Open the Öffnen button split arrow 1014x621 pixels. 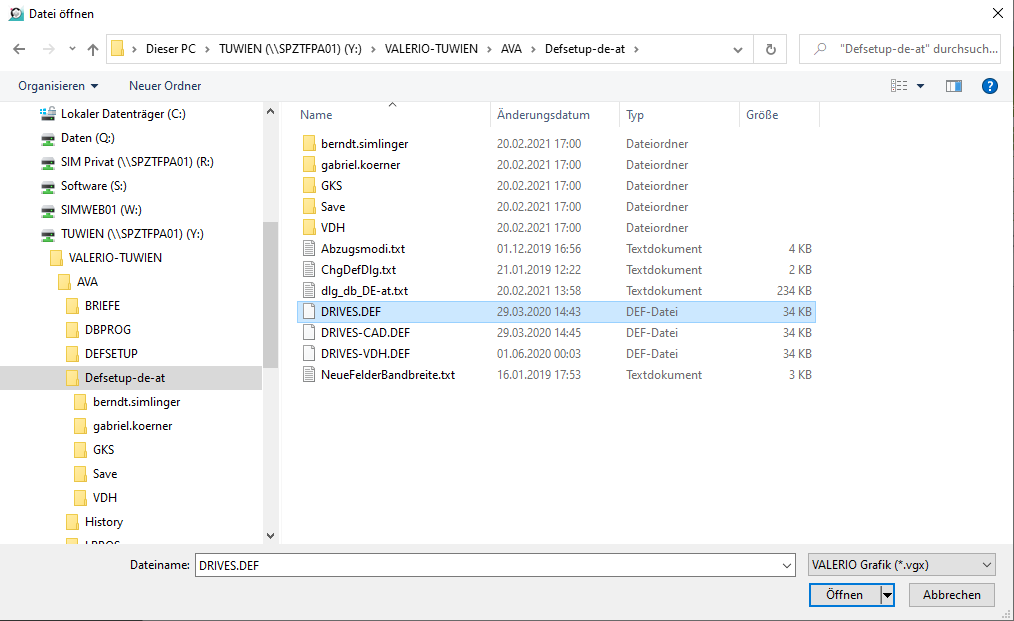[886, 595]
